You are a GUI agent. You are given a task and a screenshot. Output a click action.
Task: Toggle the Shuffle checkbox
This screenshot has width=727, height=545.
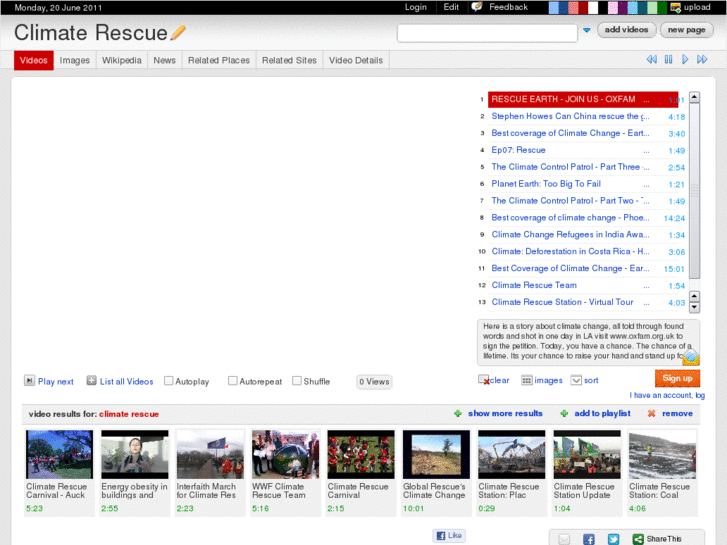point(297,381)
